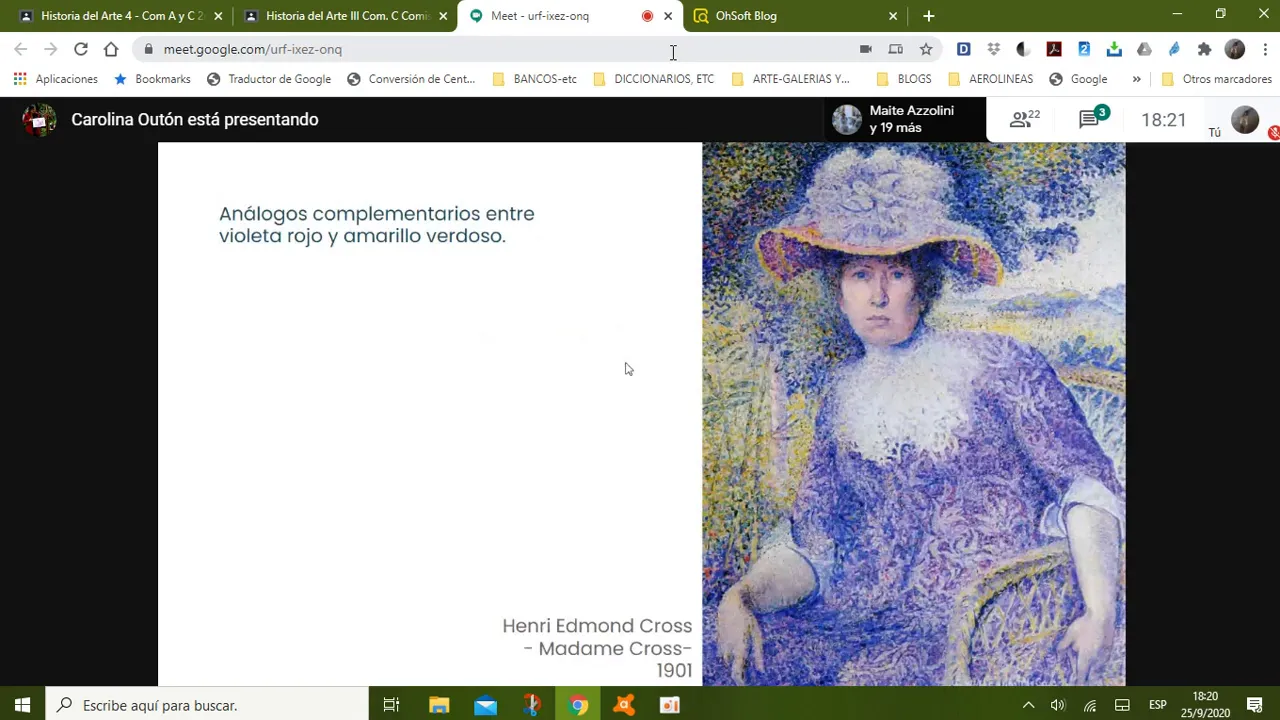Close the Historia del Arte 4 tab
The width and height of the screenshot is (1280, 720).
(218, 16)
